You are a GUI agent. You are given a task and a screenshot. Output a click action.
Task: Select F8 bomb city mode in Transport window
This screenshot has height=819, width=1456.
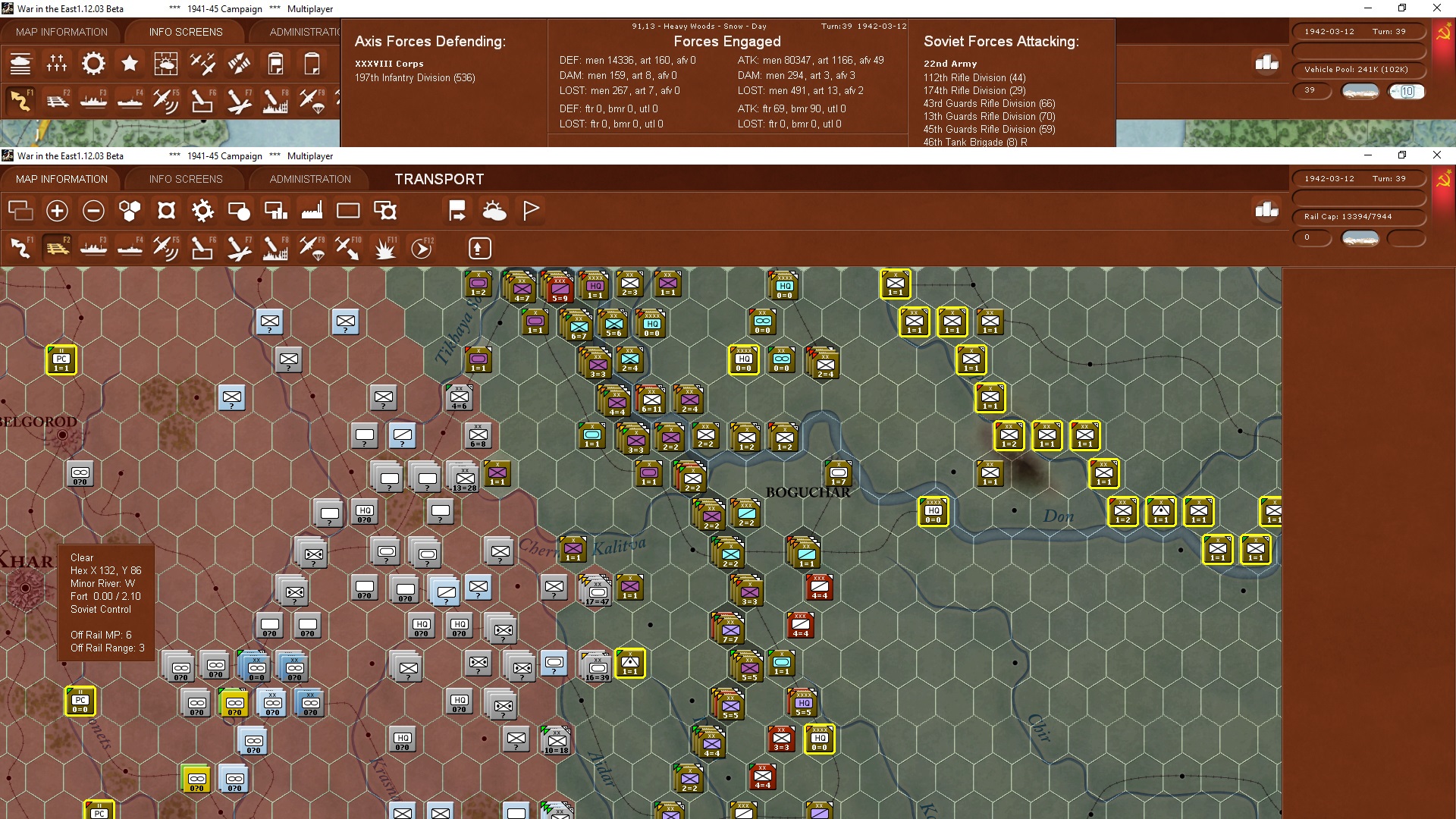pos(275,248)
